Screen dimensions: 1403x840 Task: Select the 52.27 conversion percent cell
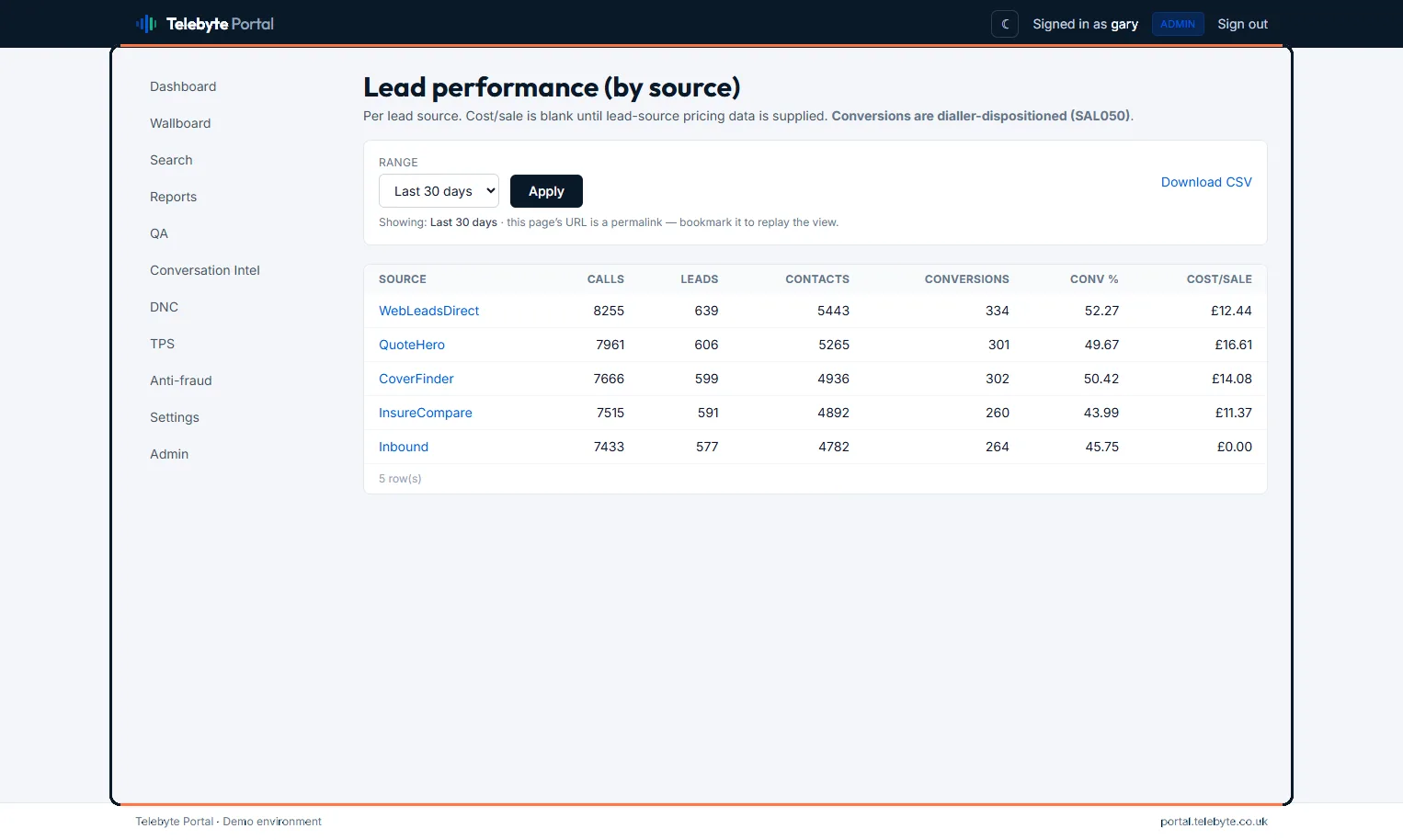[1101, 311]
